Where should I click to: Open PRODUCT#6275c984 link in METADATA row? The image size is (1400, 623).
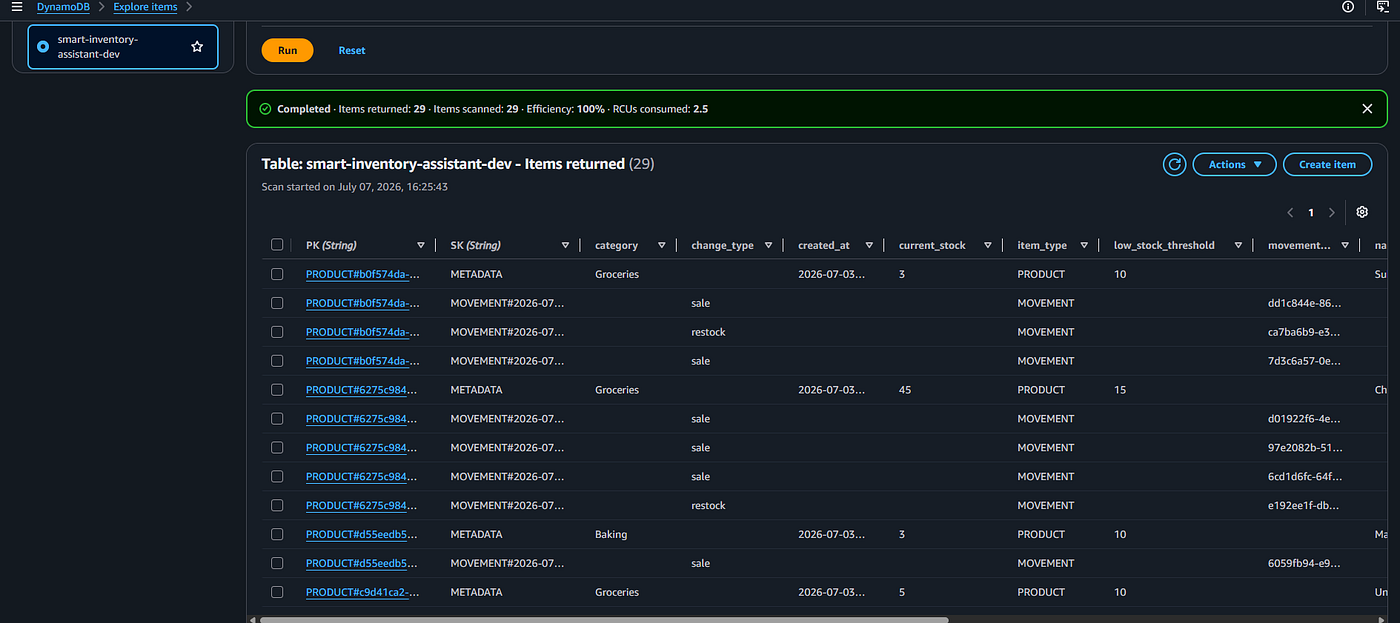coord(362,390)
